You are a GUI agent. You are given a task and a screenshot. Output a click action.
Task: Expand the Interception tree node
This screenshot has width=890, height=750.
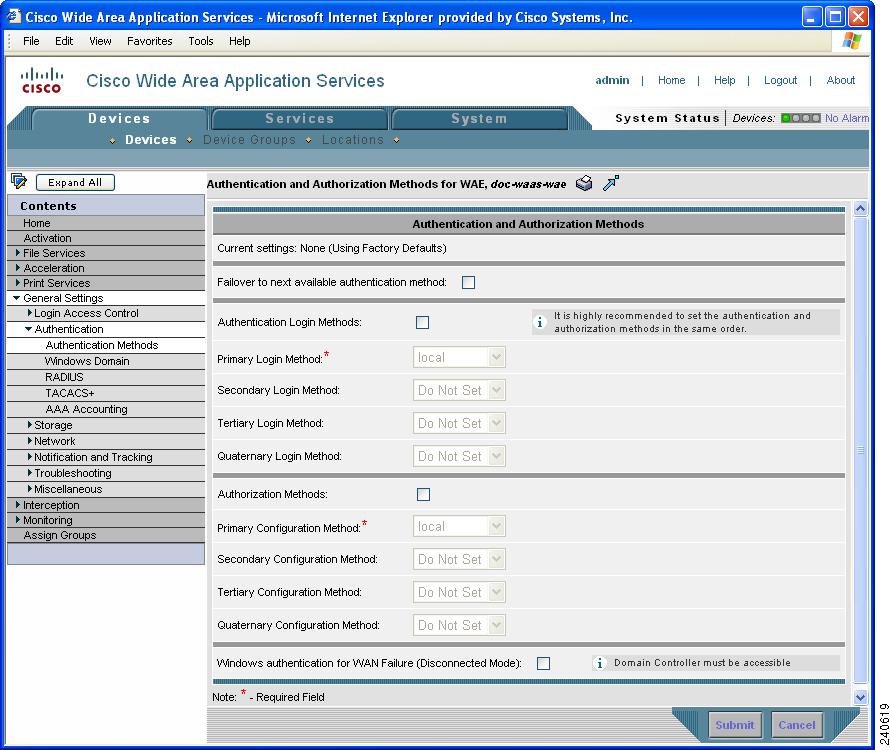coord(18,505)
